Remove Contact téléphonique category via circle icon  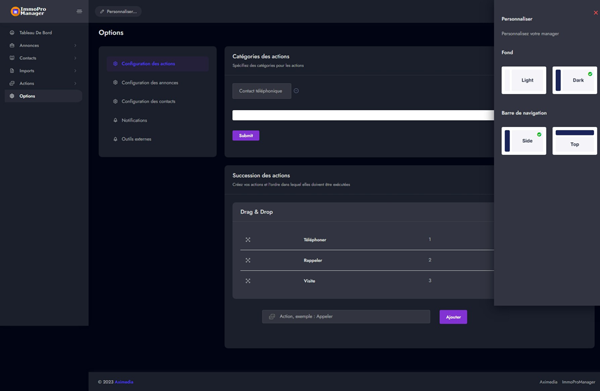[x=296, y=91]
